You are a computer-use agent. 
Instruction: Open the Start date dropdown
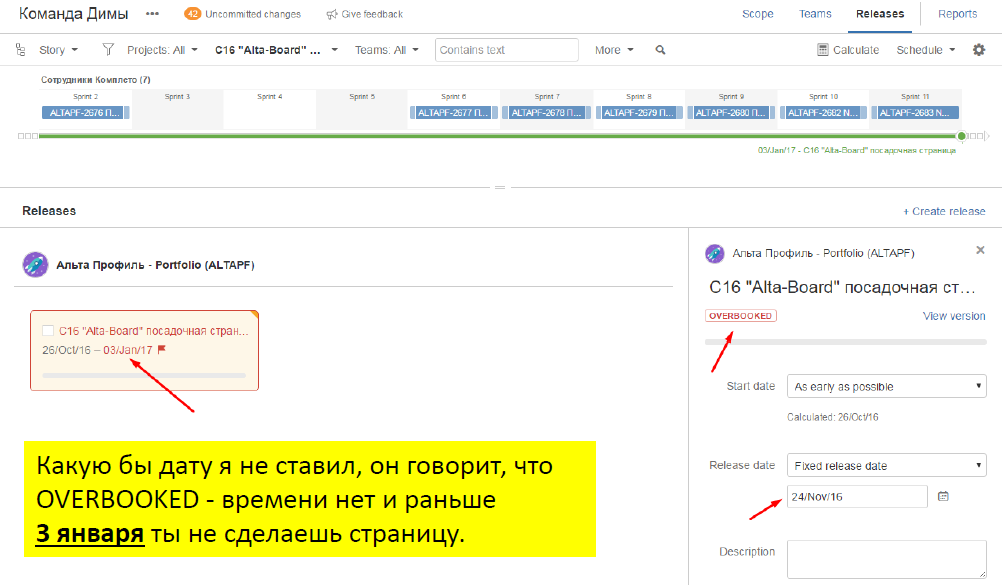(886, 386)
